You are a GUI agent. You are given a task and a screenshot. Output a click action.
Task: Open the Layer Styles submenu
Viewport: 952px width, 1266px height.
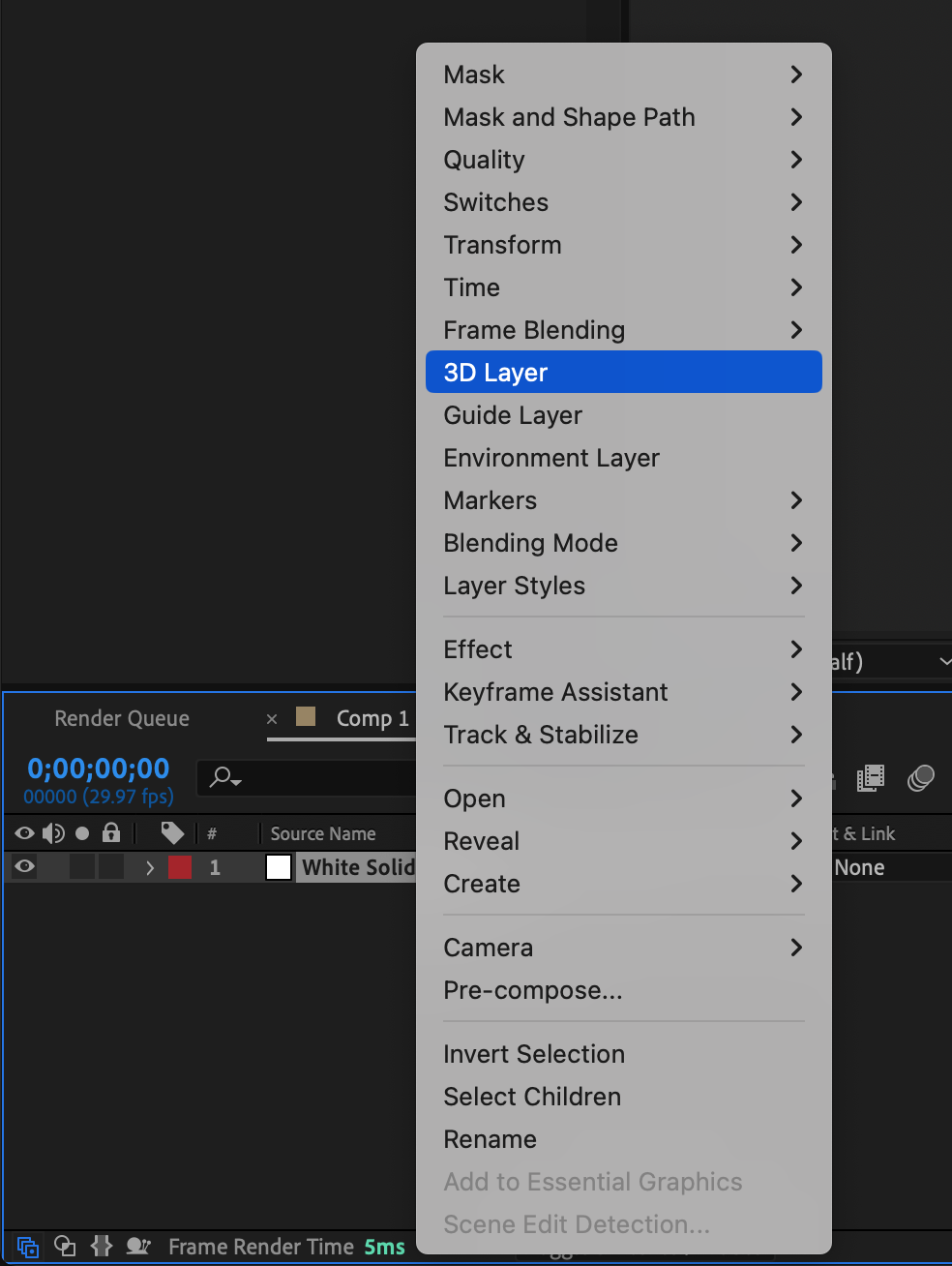pos(624,586)
